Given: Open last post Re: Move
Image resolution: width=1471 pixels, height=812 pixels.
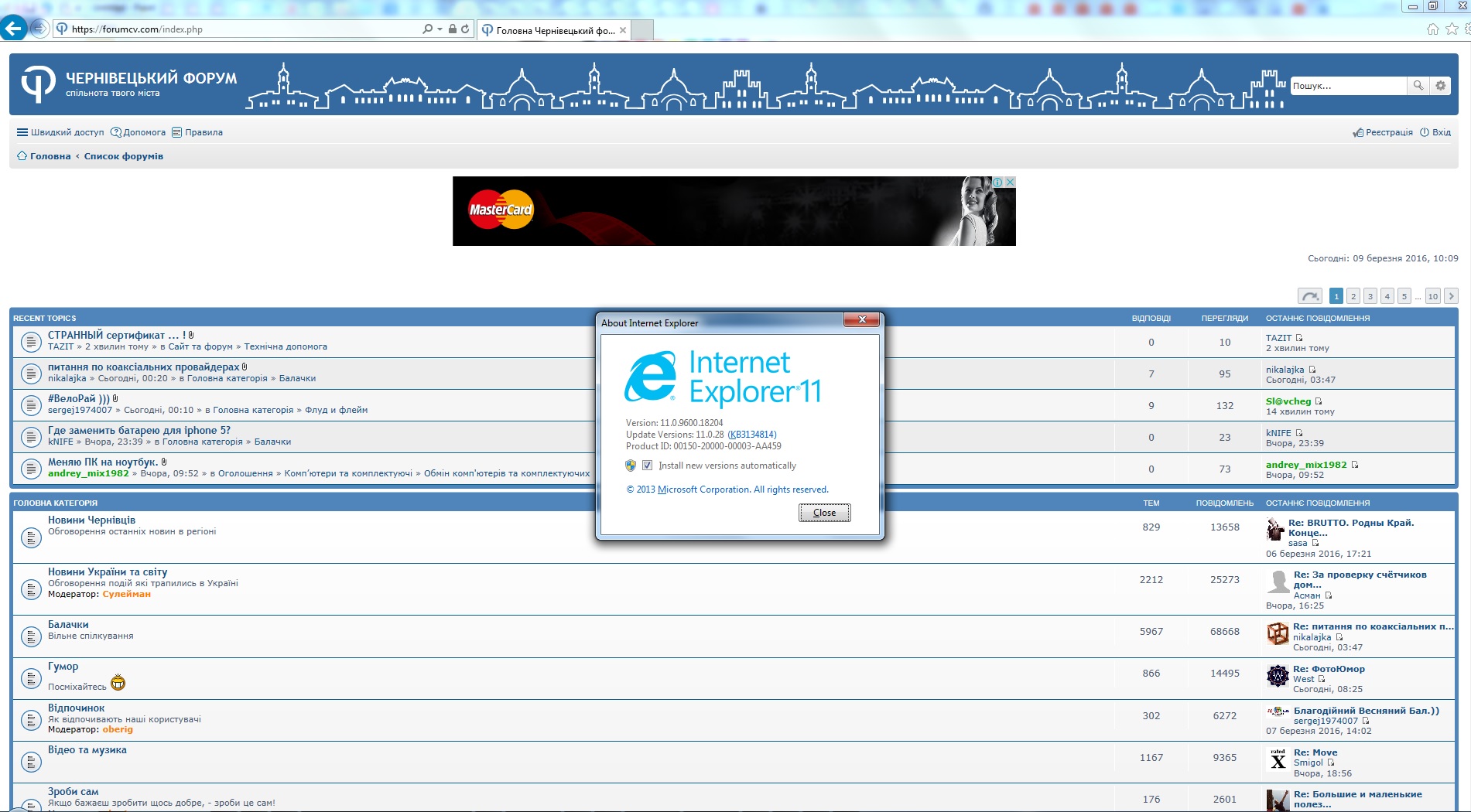Looking at the screenshot, I should (1315, 752).
